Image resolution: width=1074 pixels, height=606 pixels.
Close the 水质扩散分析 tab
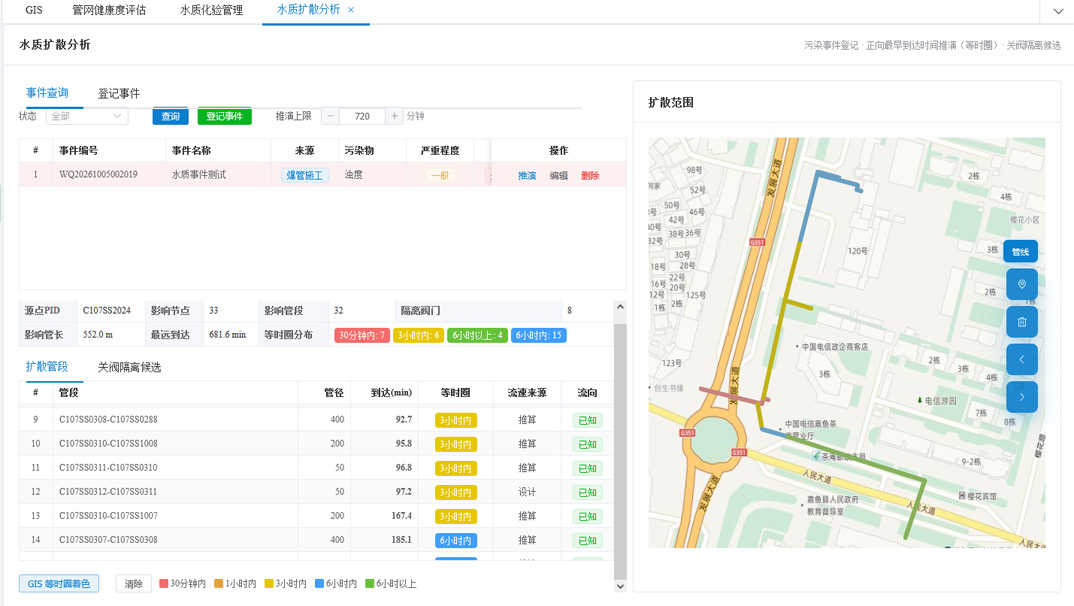point(351,10)
